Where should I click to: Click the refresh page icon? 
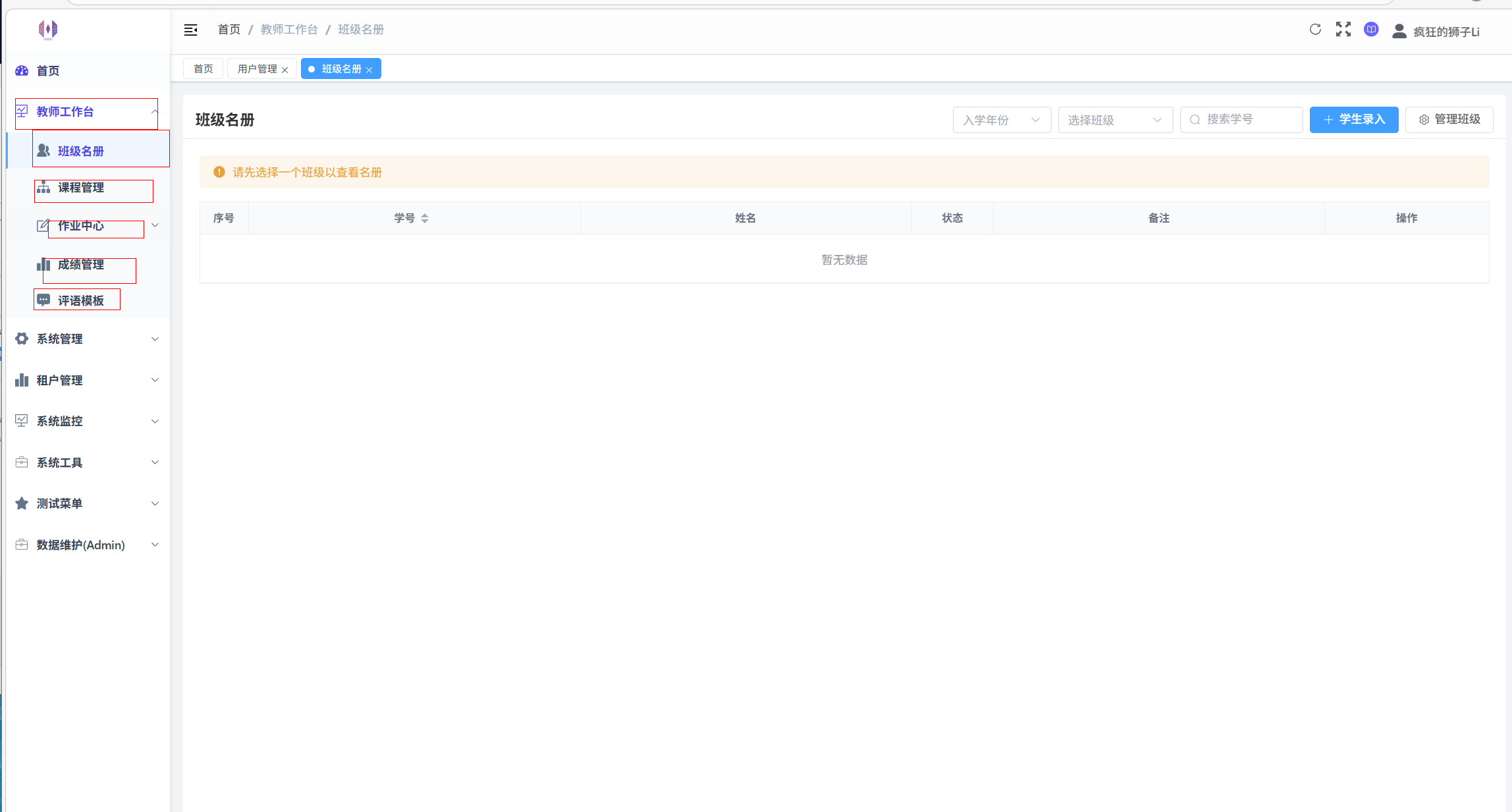pos(1315,30)
